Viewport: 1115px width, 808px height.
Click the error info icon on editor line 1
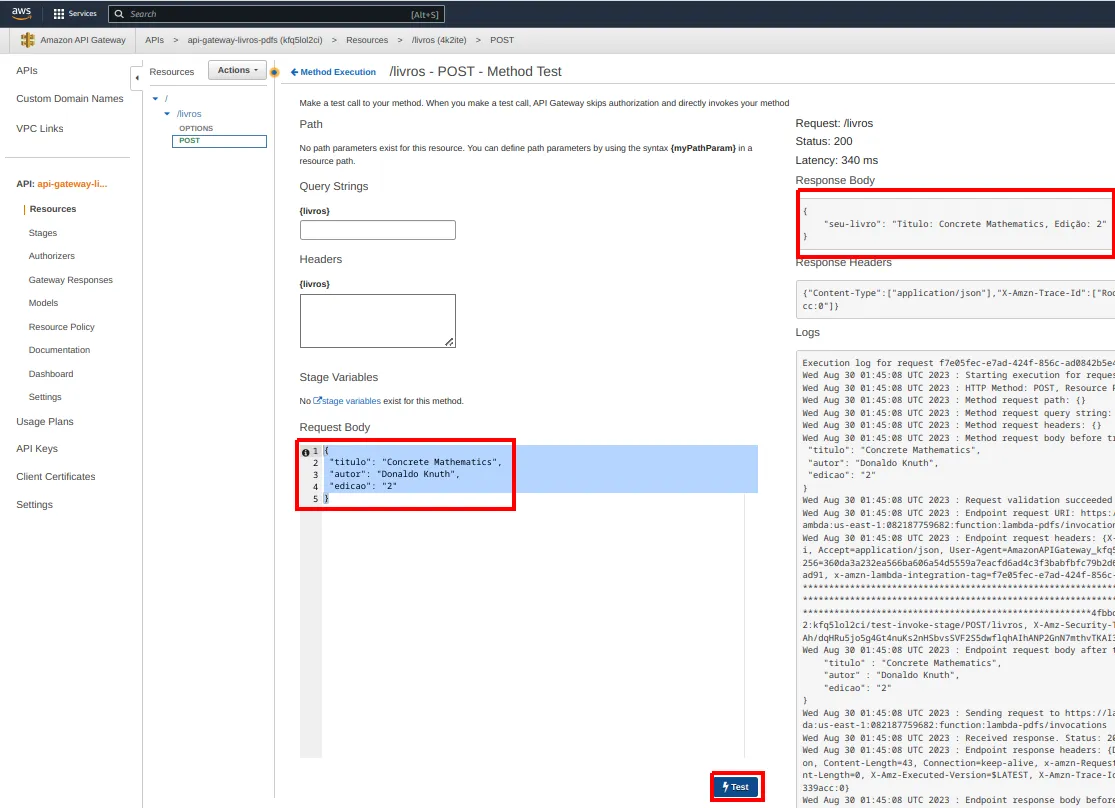[x=305, y=452]
